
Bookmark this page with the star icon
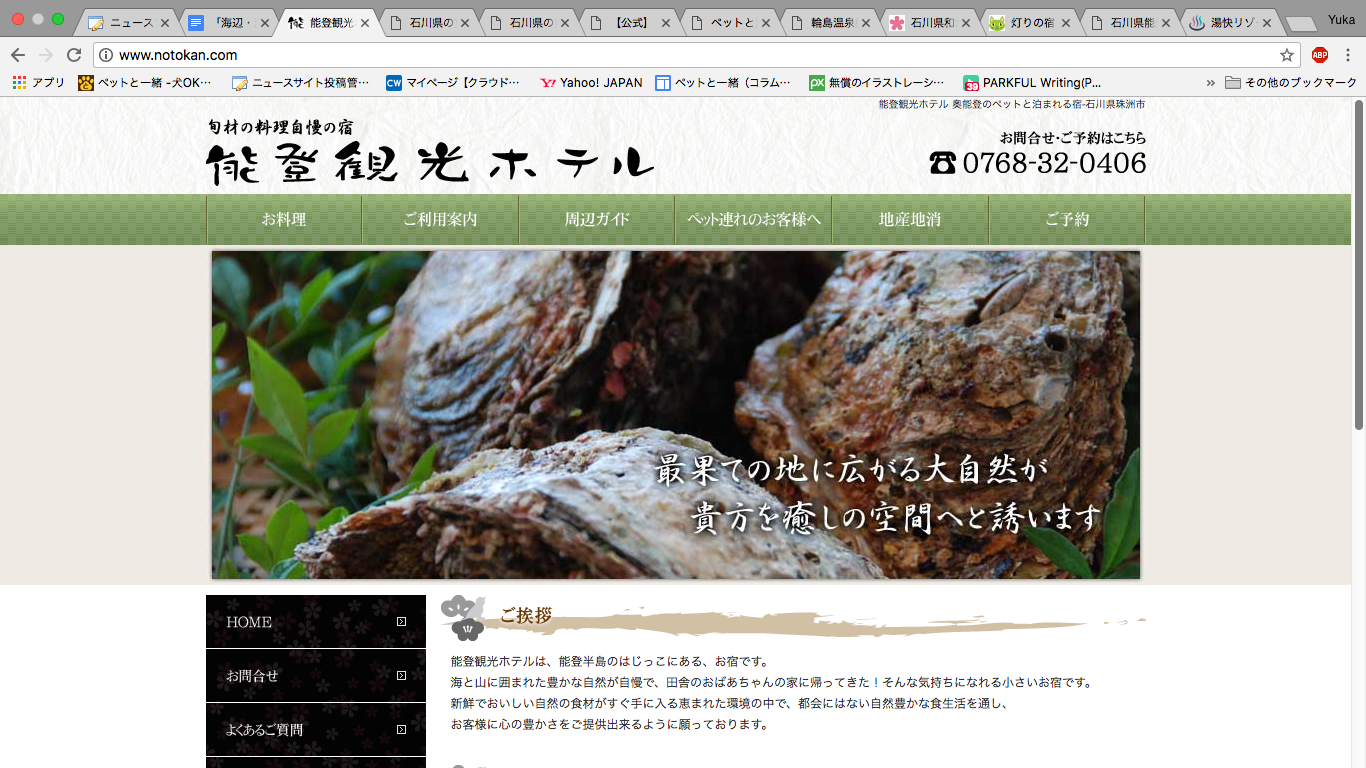(1287, 55)
